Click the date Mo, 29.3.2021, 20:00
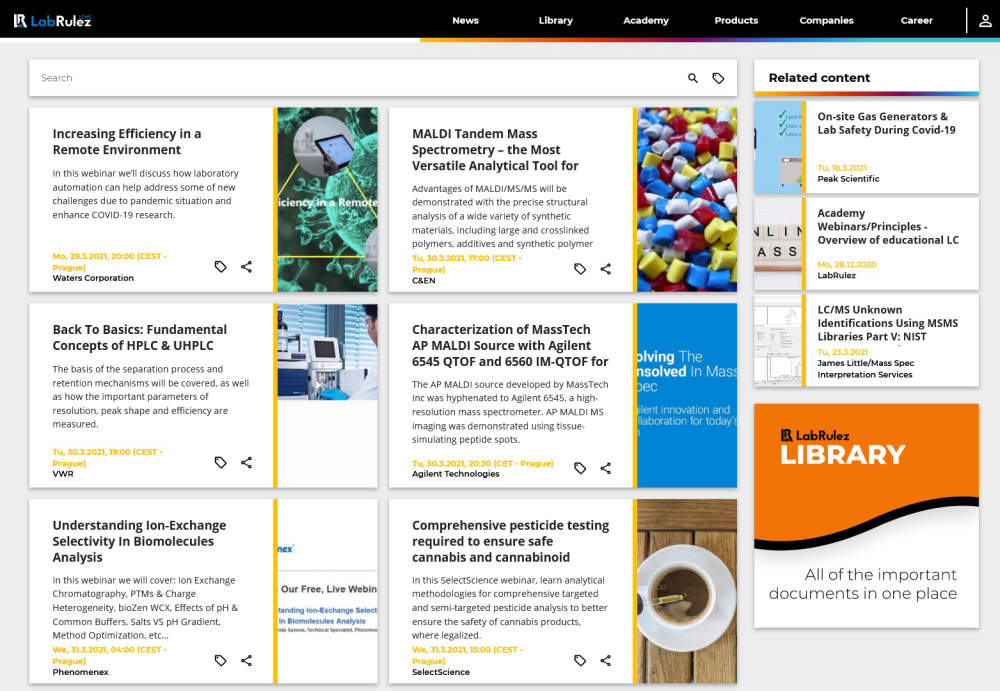 [109, 262]
